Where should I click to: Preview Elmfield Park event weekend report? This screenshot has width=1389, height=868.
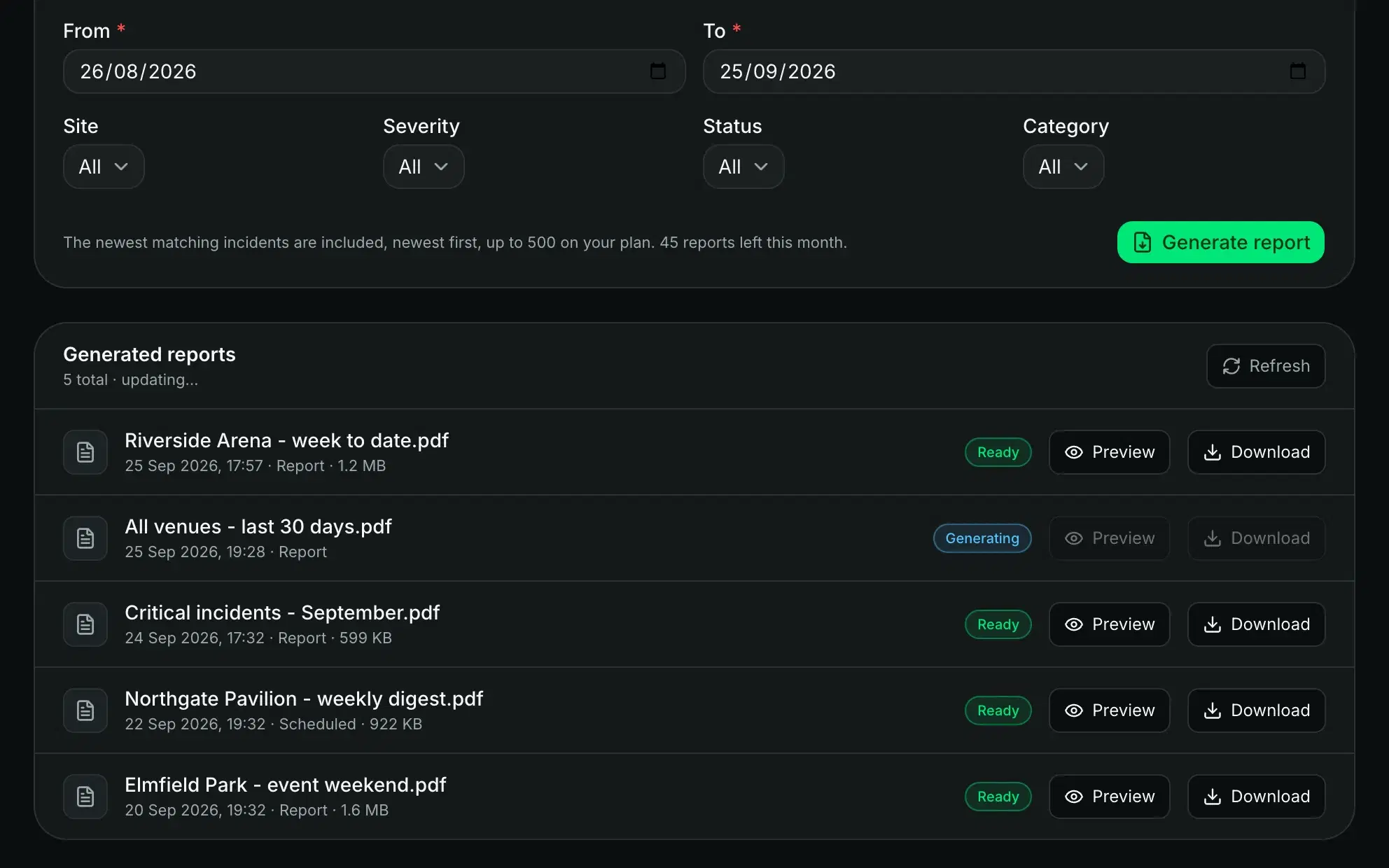1109,797
